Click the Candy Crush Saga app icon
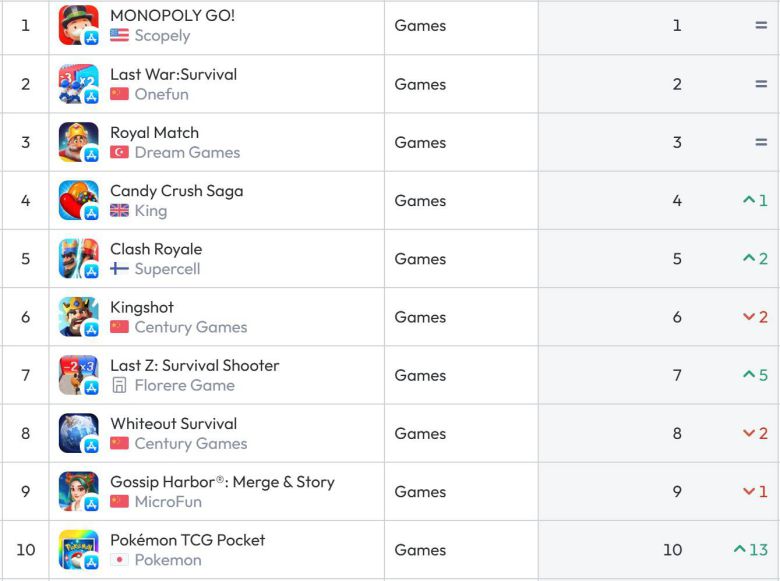This screenshot has height=581, width=780. pyautogui.click(x=78, y=200)
